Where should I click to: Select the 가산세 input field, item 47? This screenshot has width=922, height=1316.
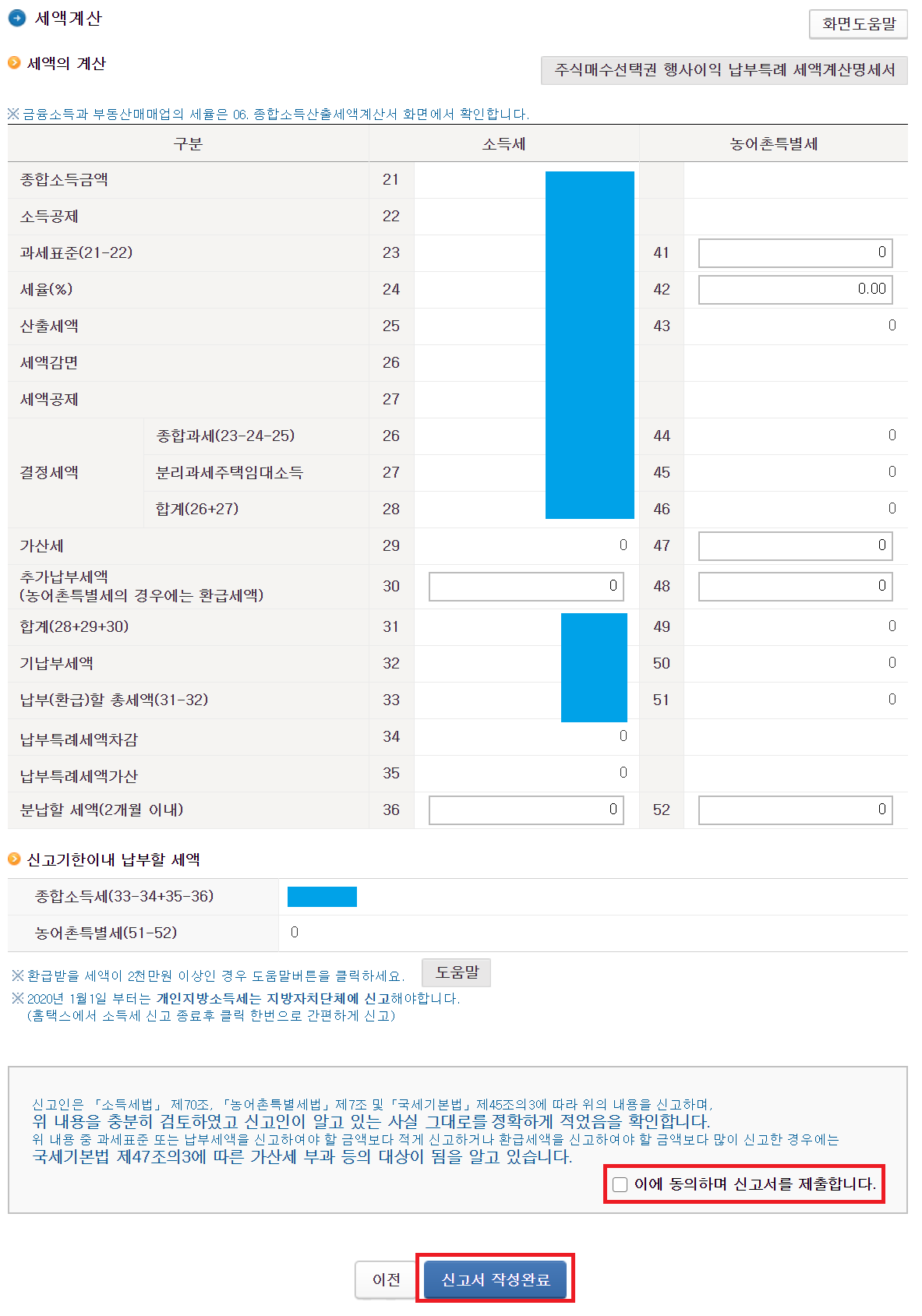click(794, 545)
